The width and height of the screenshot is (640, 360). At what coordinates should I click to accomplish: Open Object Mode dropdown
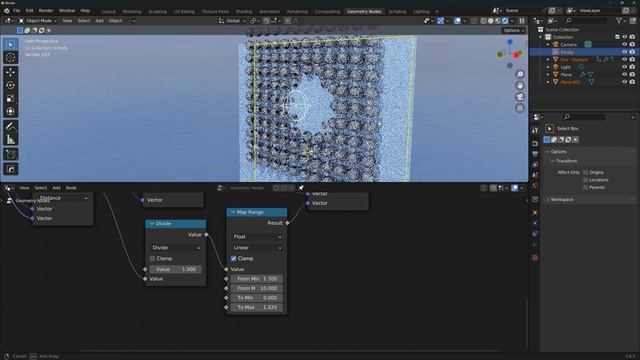(x=38, y=20)
